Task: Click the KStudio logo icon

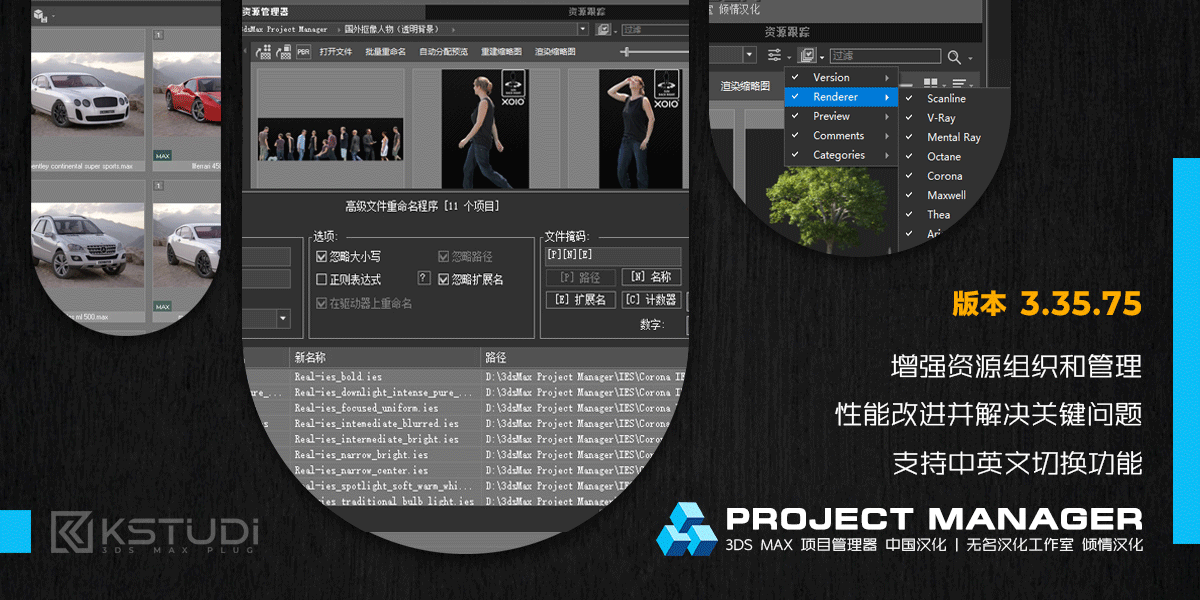Action: pyautogui.click(x=72, y=532)
